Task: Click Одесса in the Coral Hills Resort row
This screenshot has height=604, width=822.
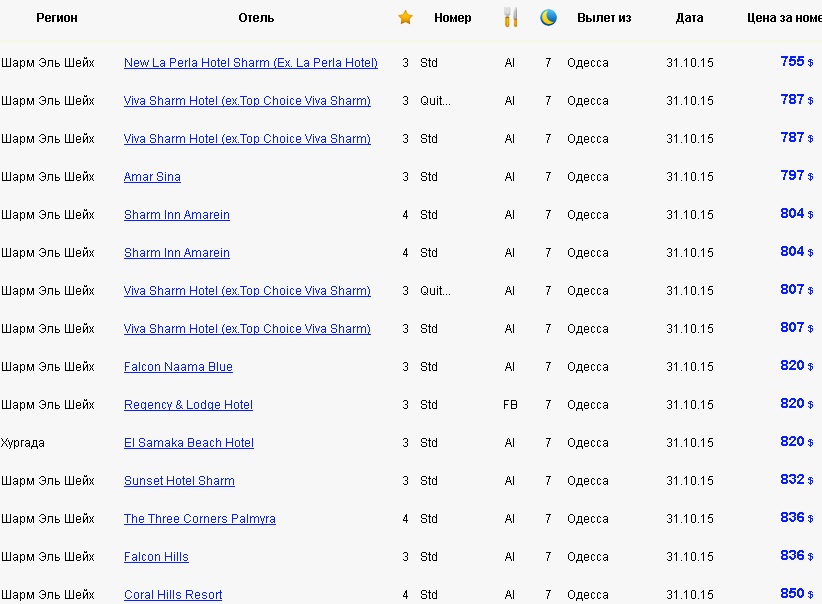Action: coord(588,595)
